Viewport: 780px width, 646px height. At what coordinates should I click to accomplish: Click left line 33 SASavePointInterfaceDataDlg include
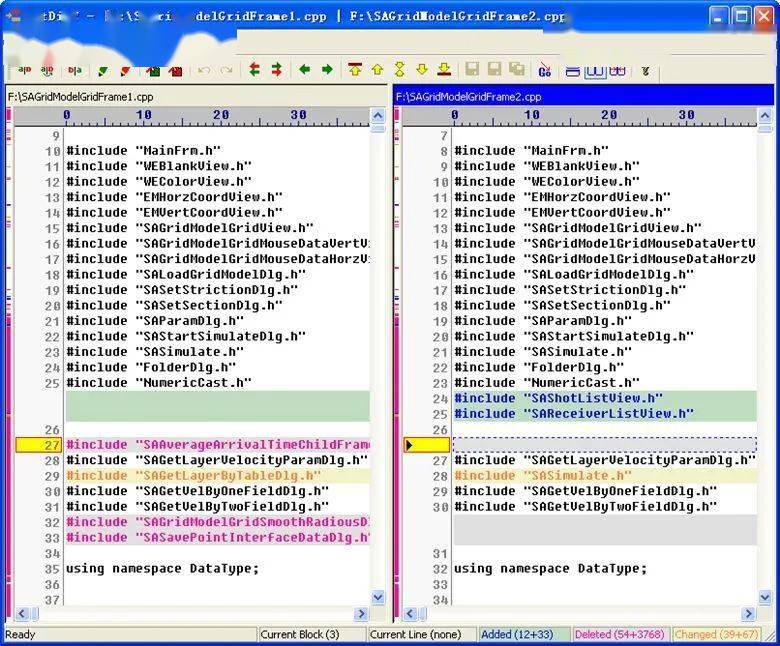click(218, 538)
